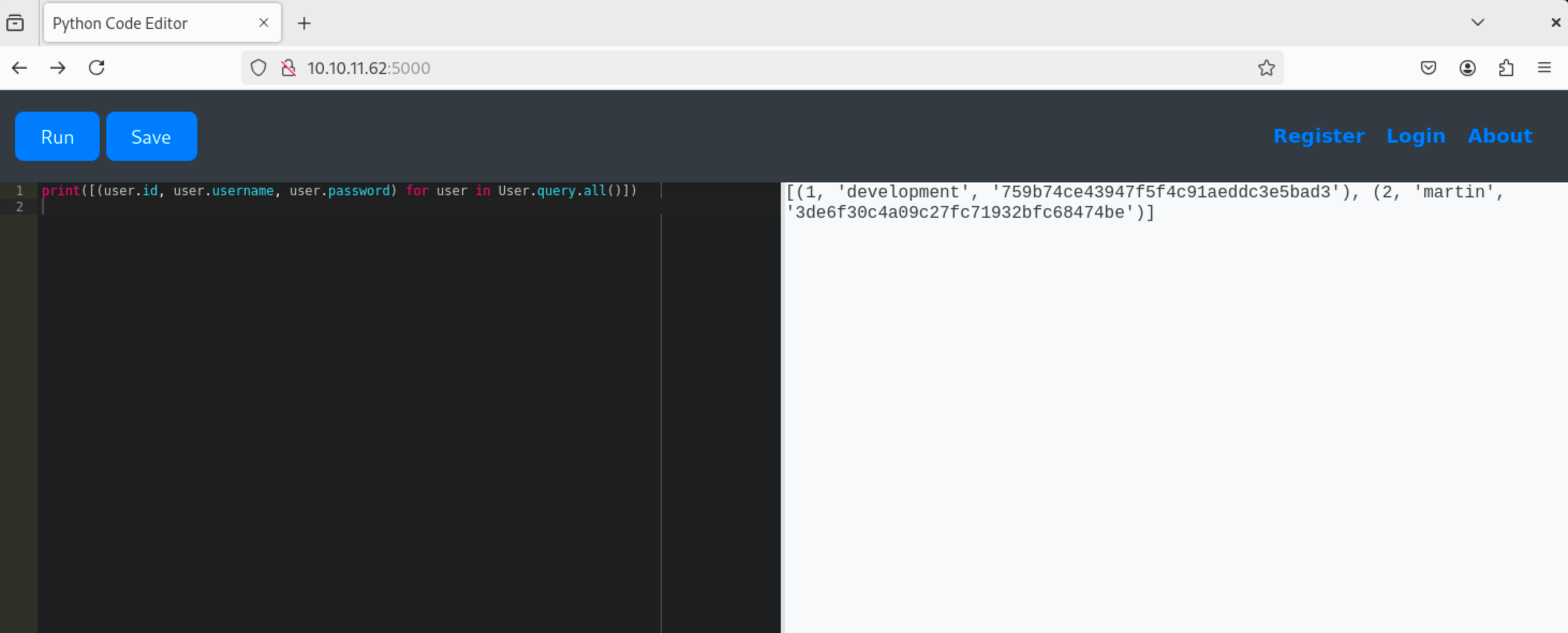Open the Login link

1415,136
